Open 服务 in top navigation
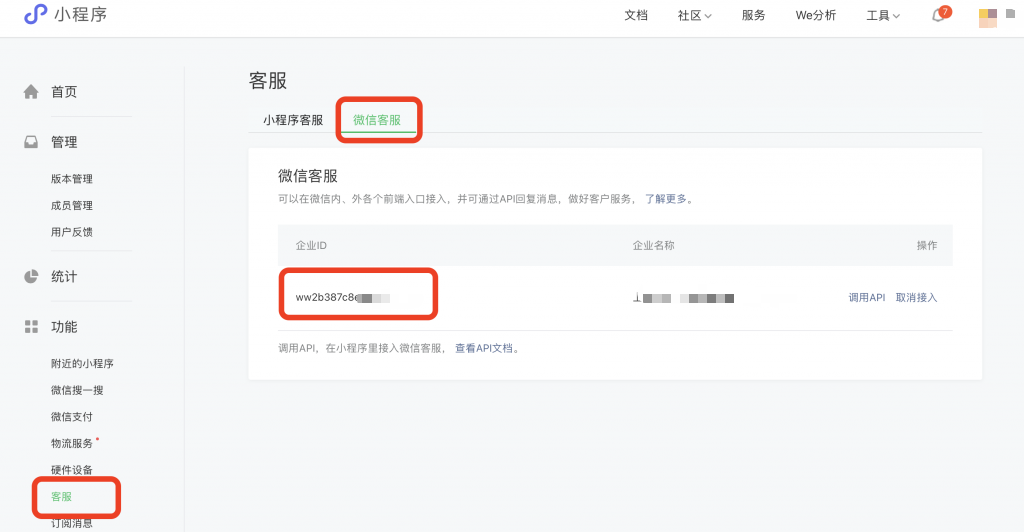The height and width of the screenshot is (532, 1024). [x=754, y=16]
